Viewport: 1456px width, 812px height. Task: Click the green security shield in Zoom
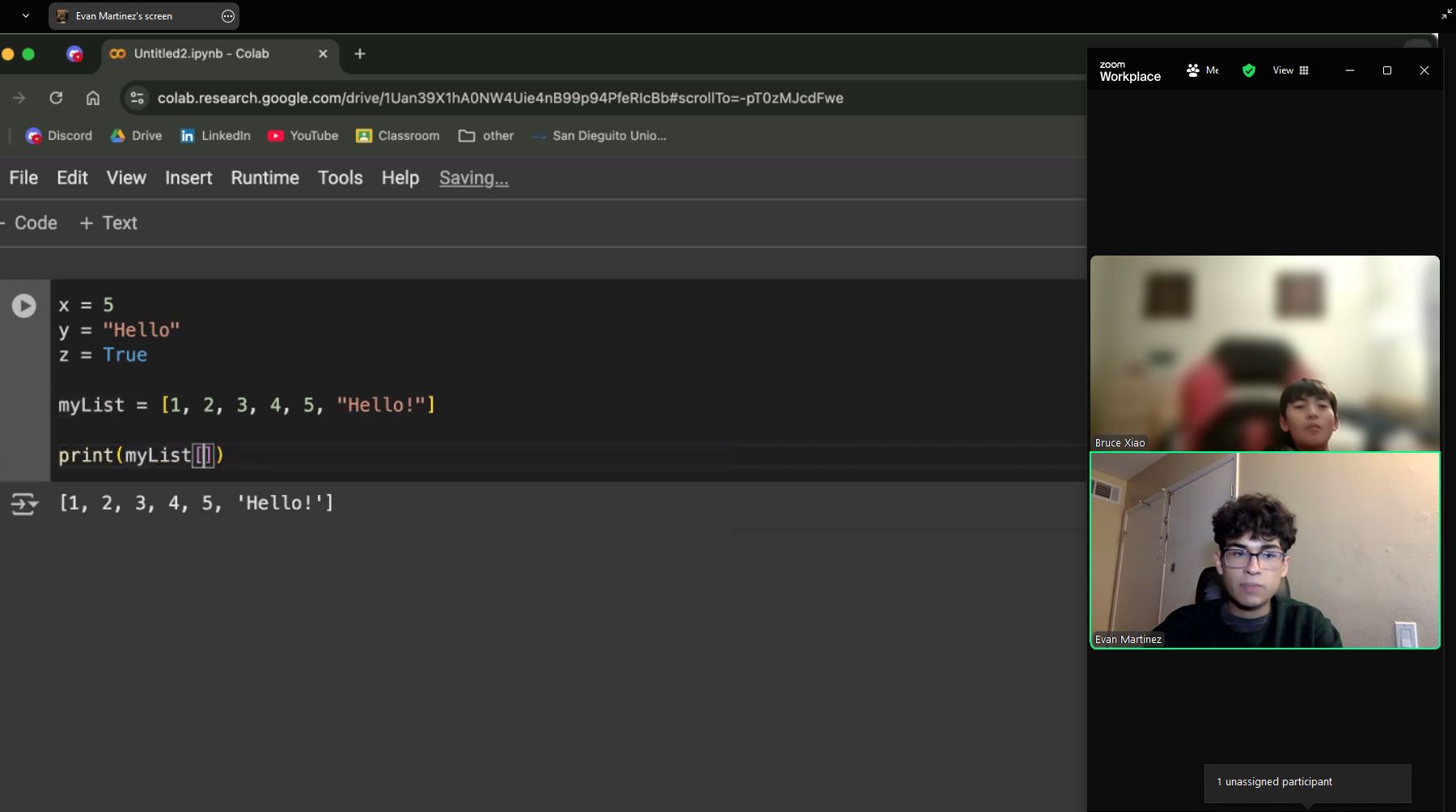click(x=1249, y=70)
